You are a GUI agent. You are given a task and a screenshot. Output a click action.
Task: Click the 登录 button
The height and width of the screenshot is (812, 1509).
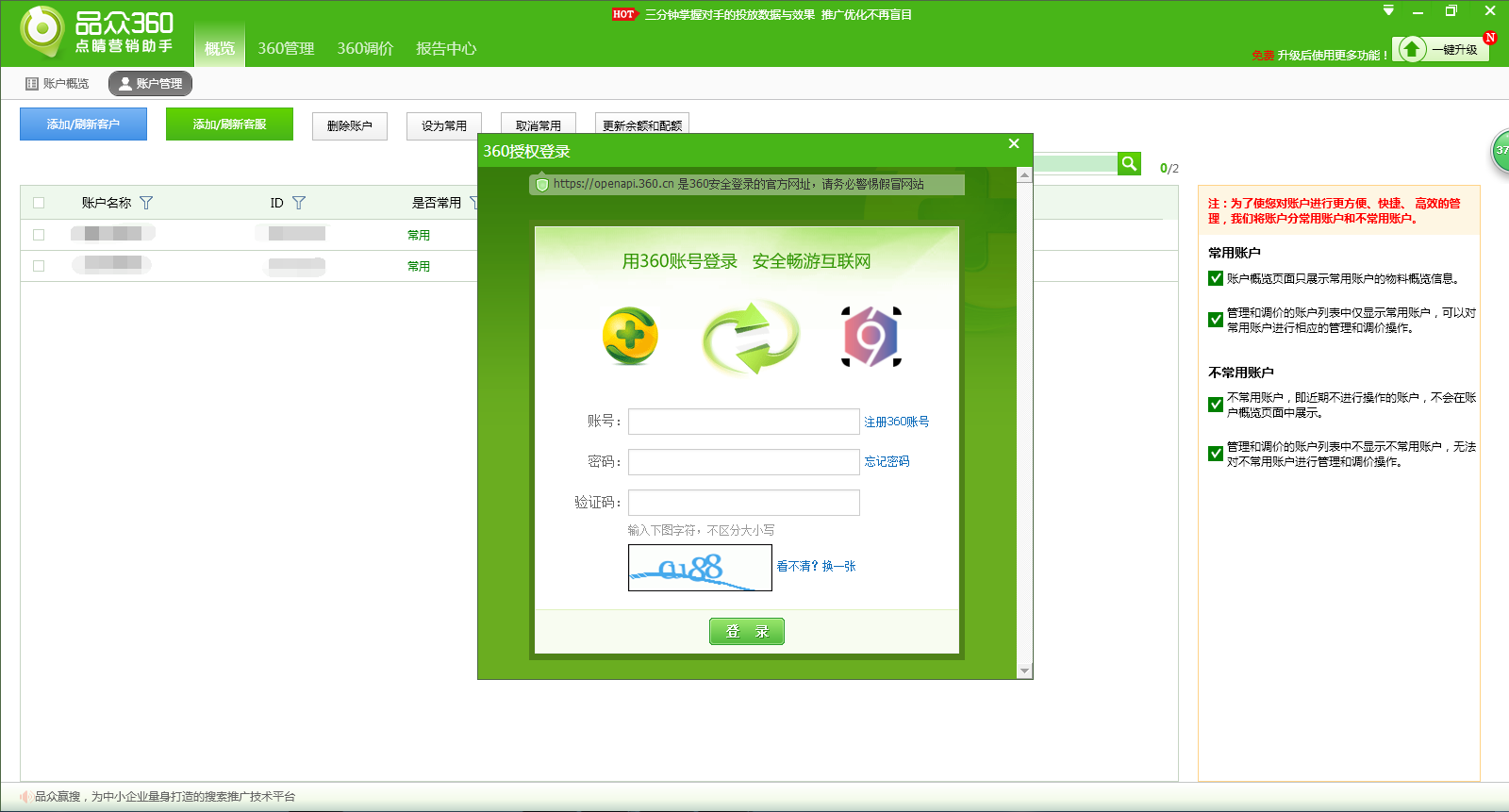(747, 632)
